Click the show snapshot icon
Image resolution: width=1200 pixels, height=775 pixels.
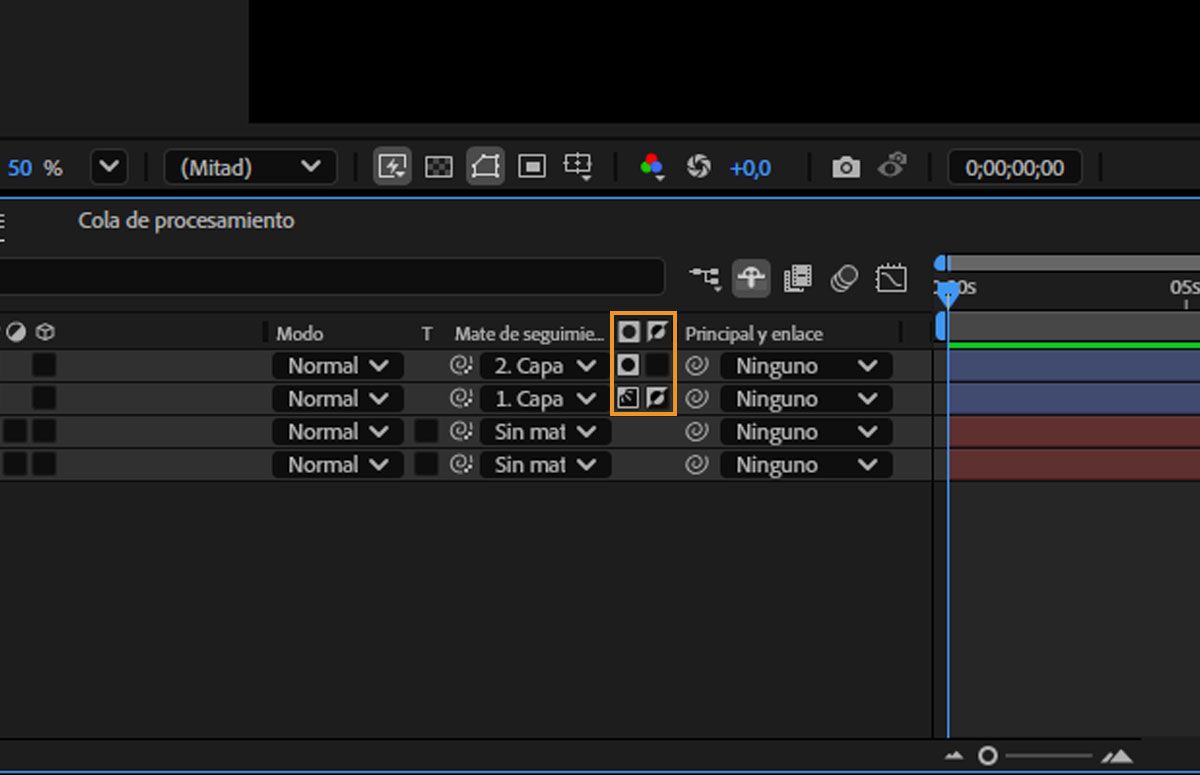pyautogui.click(x=892, y=166)
